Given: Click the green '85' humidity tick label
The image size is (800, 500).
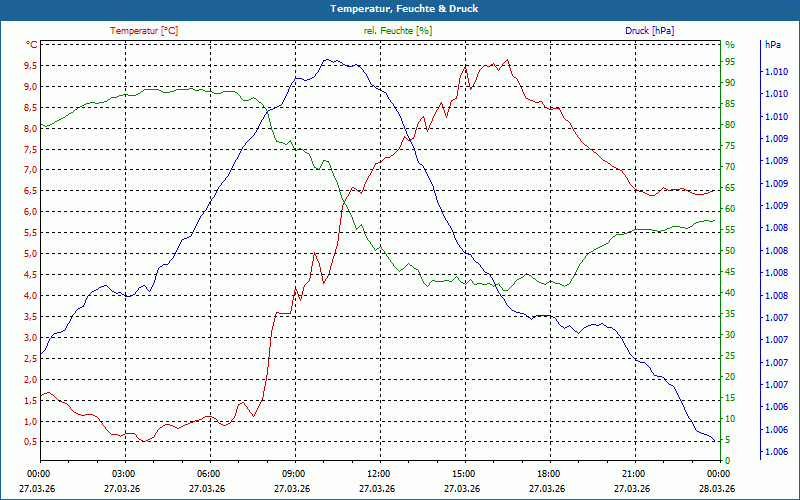Looking at the screenshot, I should point(730,104).
